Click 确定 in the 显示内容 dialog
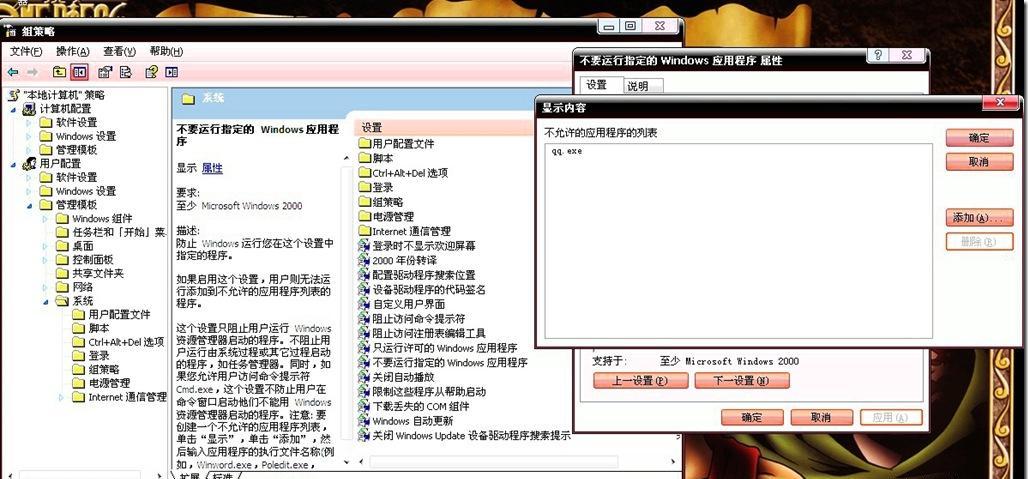 [979, 138]
